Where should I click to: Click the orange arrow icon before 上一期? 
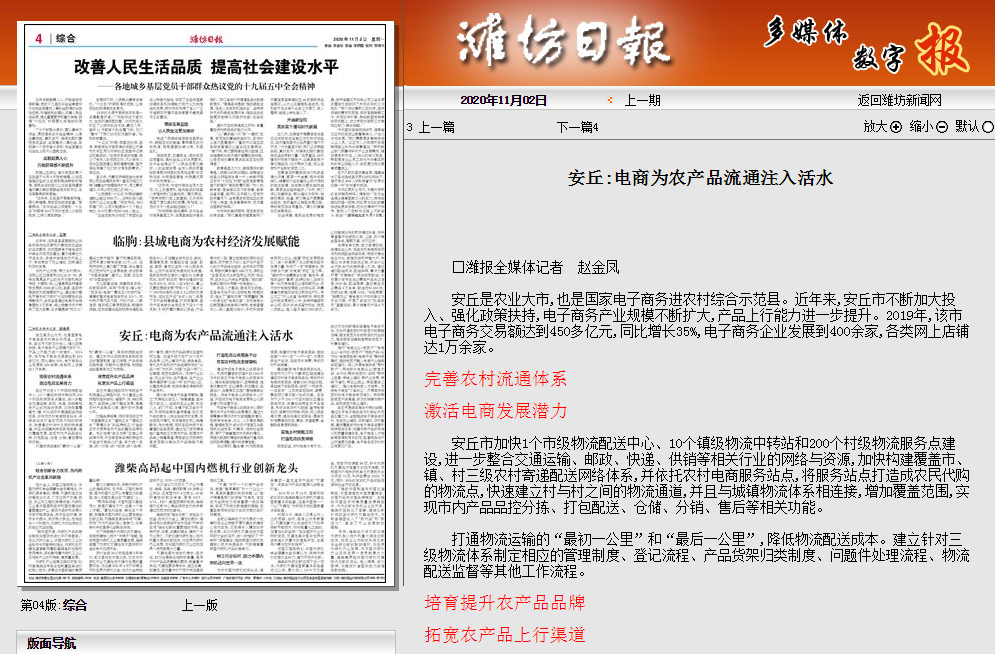click(x=610, y=100)
